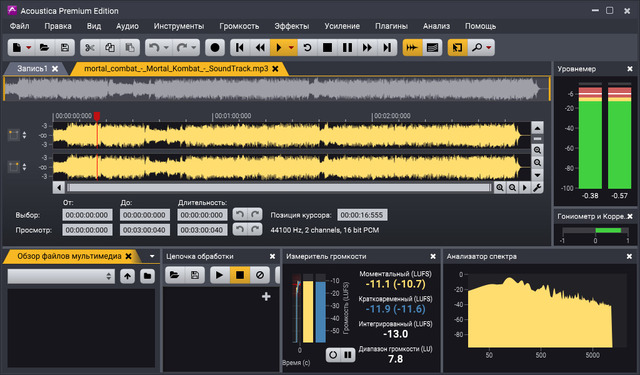Load a processing chain with folder icon
This screenshot has width=640, height=375.
coord(175,275)
